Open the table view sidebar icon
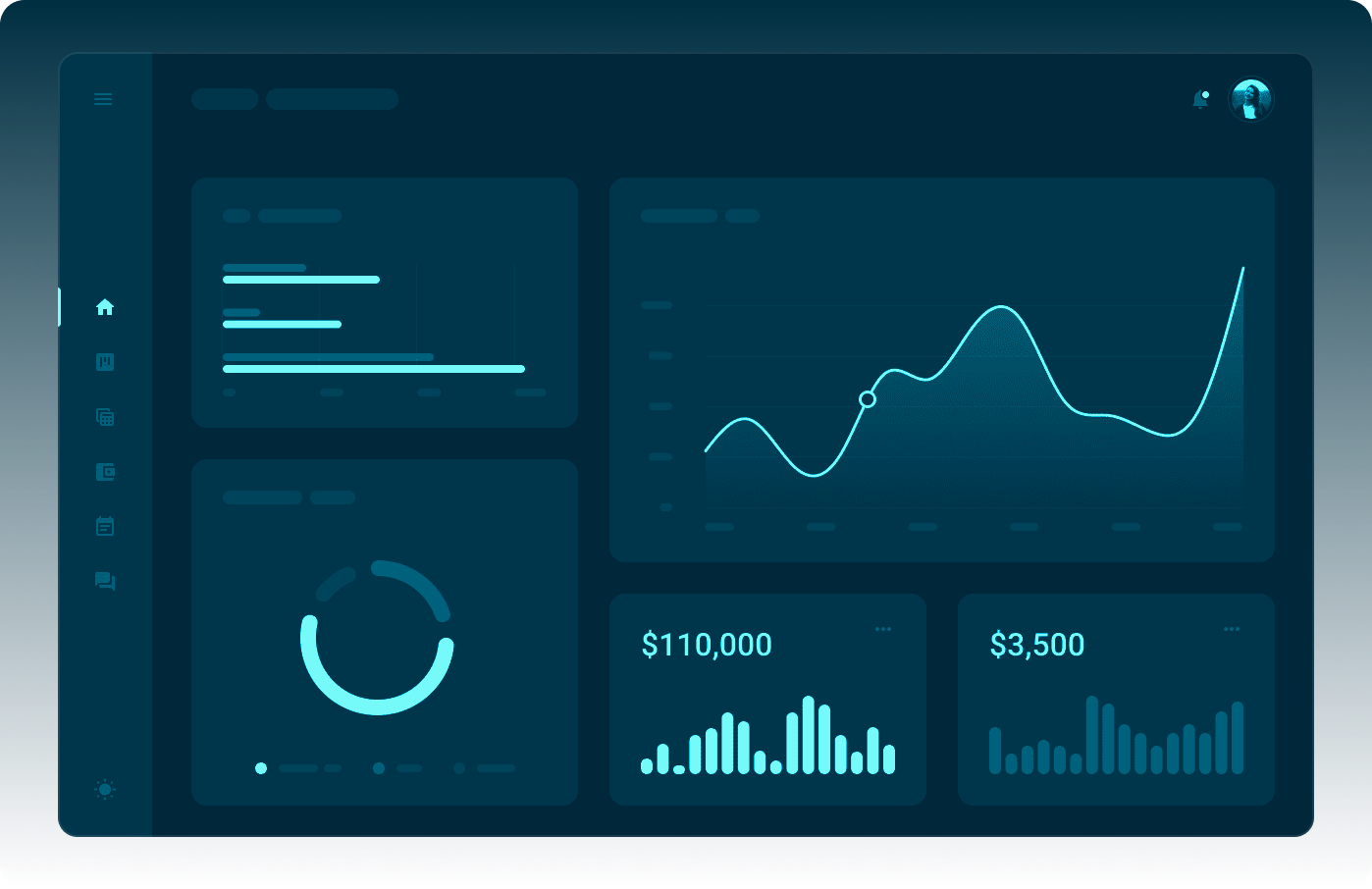Image resolution: width=1372 pixels, height=889 pixels. tap(105, 417)
